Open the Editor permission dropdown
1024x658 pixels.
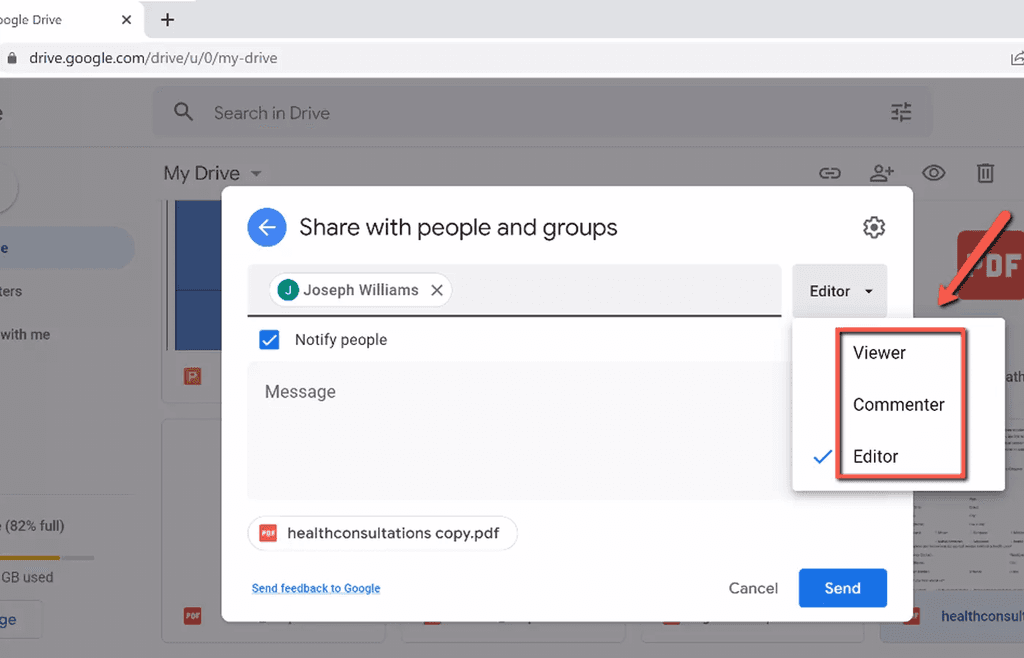click(839, 290)
